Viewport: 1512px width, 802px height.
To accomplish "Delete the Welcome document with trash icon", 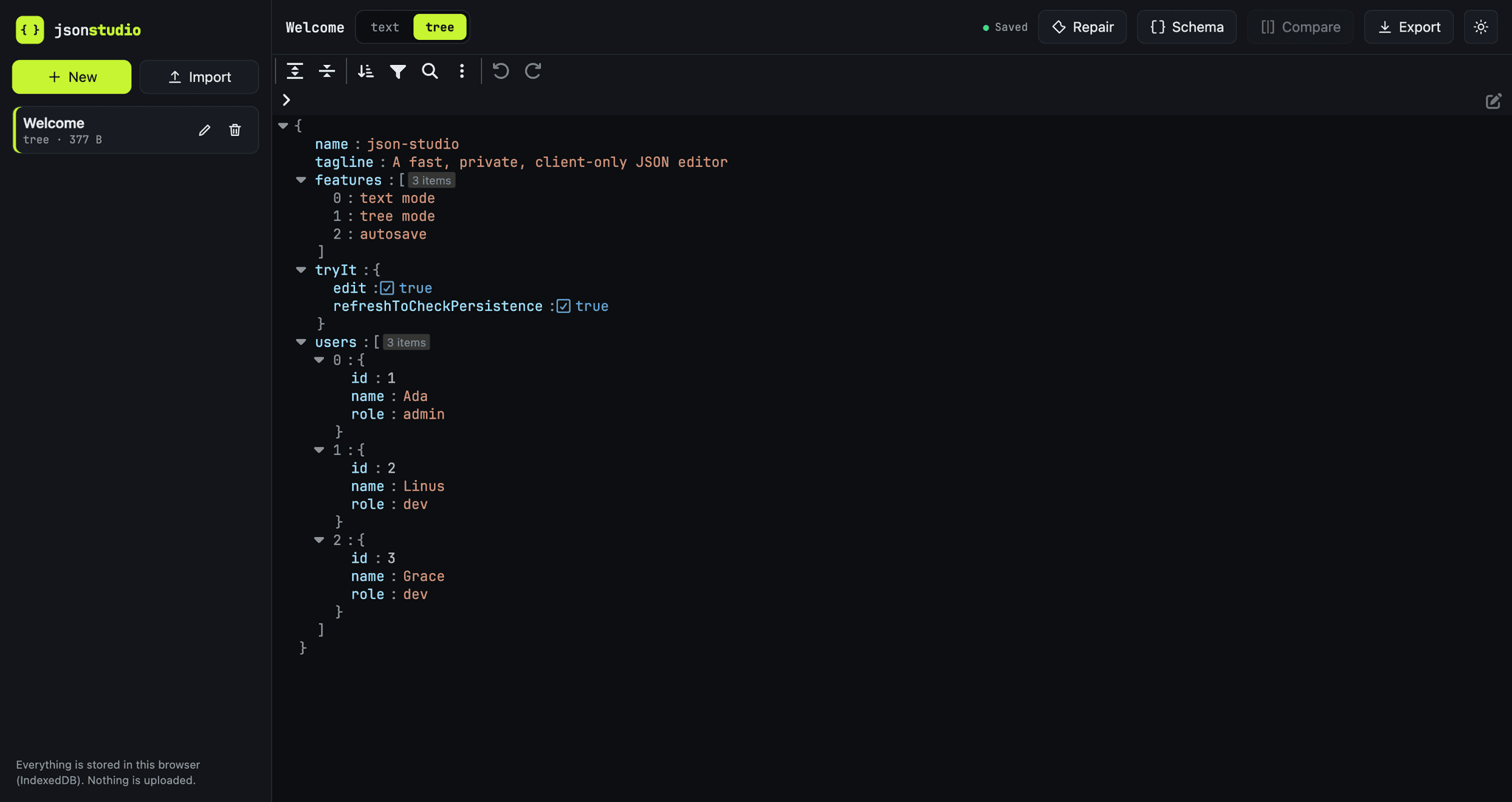I will (x=235, y=130).
